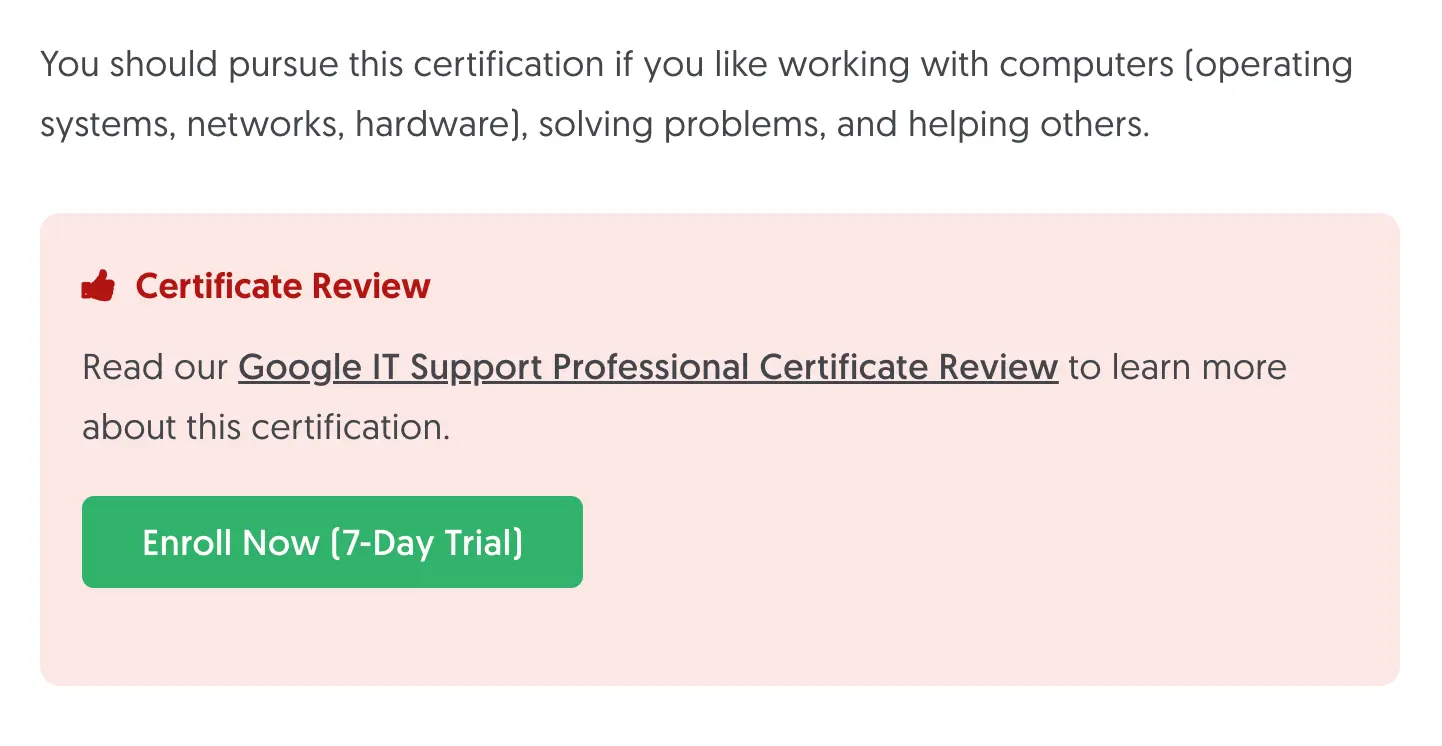Click the 'to learn more' text
1442x746 pixels.
tap(1177, 367)
